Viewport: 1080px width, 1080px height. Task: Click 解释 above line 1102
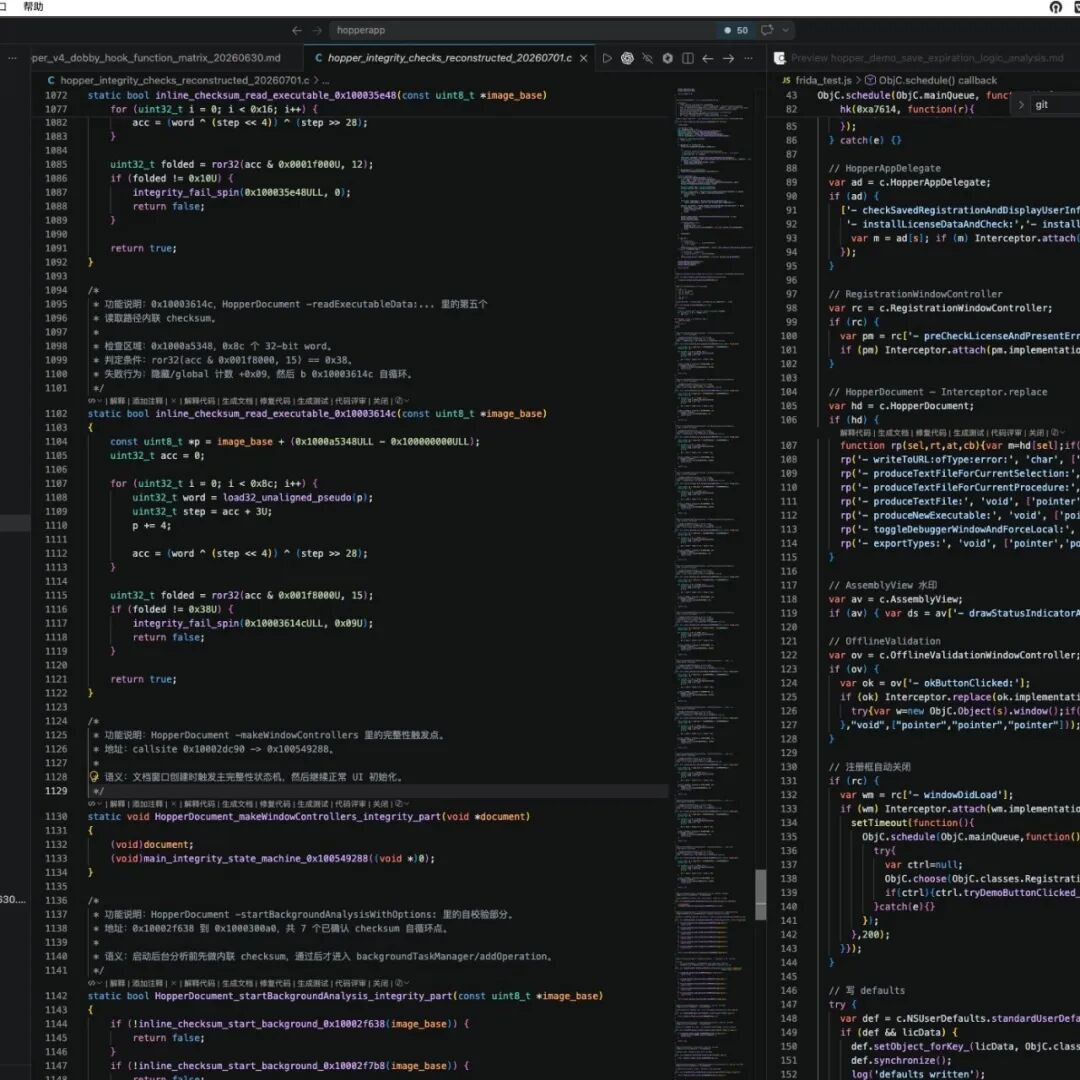117,400
